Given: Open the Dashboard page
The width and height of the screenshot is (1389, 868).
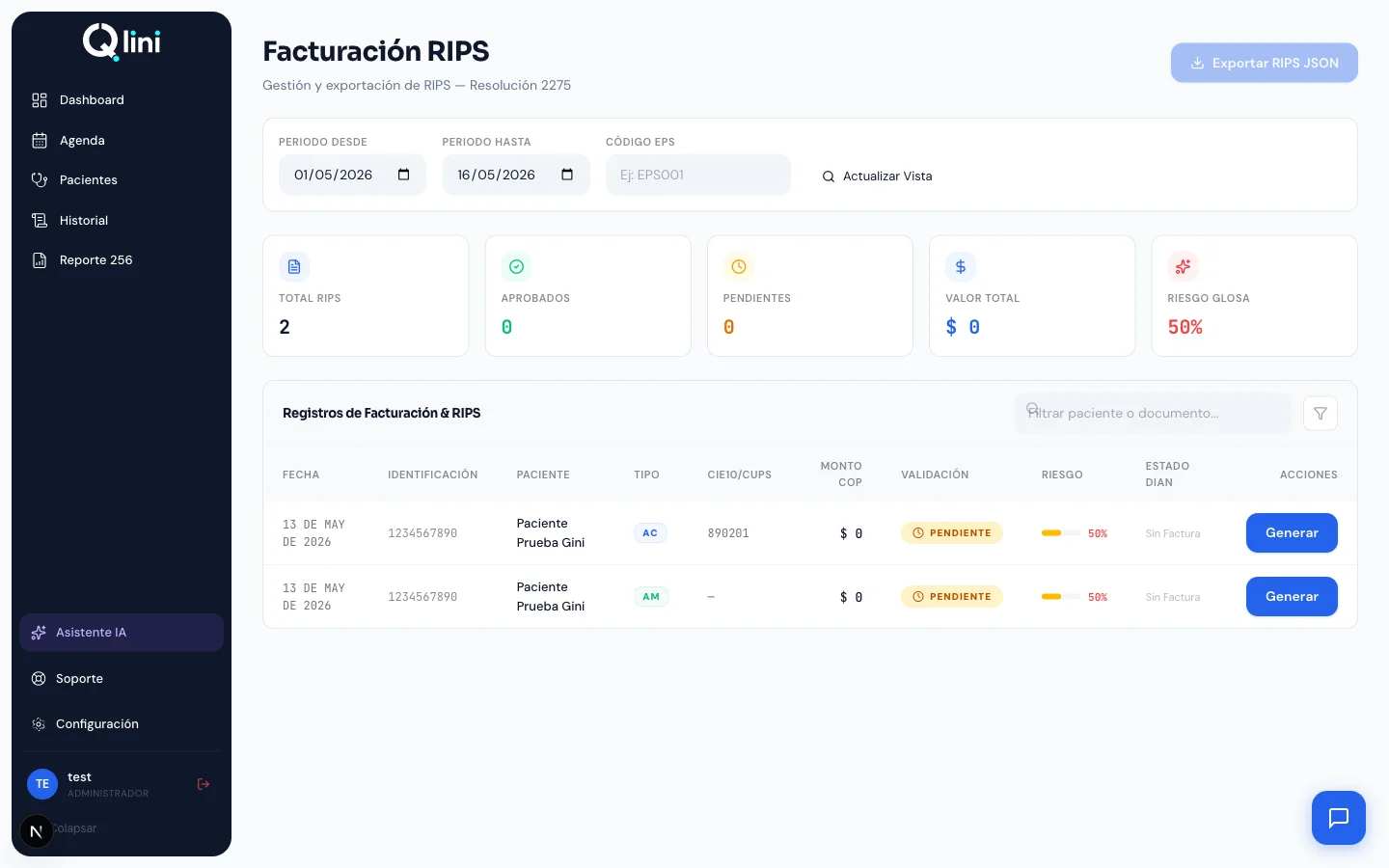Looking at the screenshot, I should [122, 100].
